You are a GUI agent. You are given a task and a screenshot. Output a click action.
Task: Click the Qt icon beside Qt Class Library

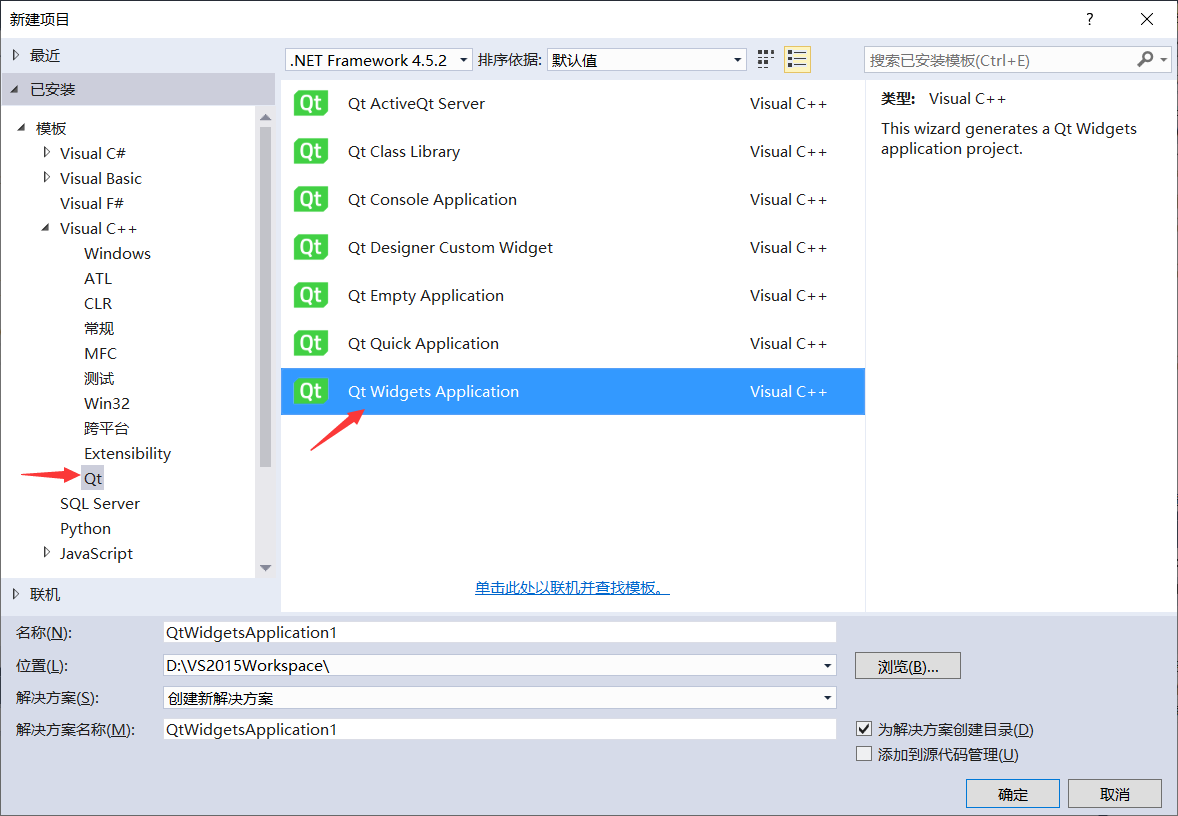tap(311, 152)
